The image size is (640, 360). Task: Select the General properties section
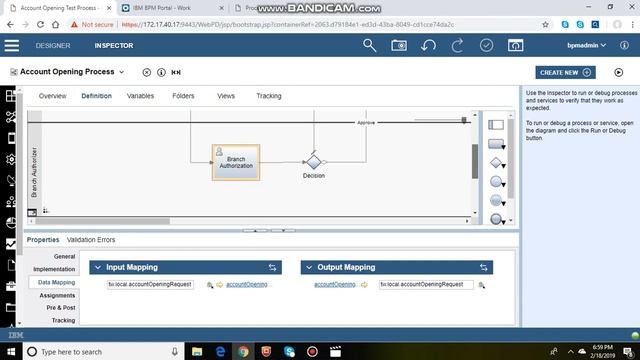(x=64, y=256)
